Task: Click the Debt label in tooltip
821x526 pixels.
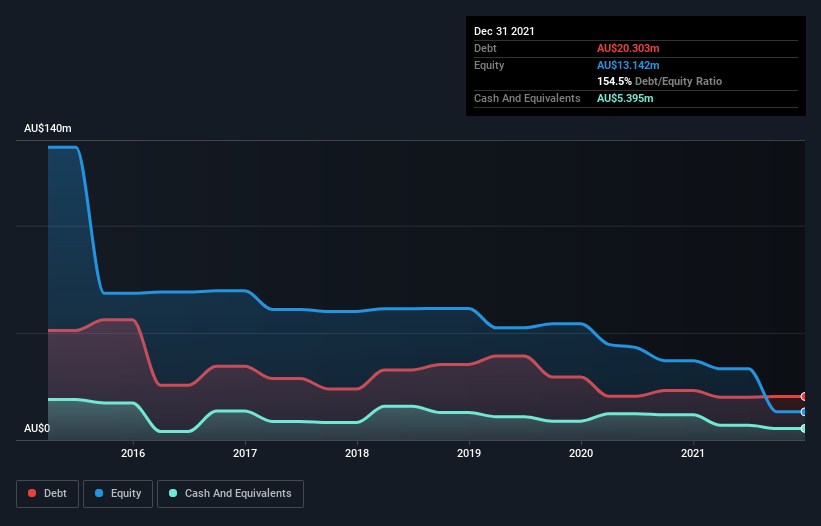Action: tap(485, 48)
